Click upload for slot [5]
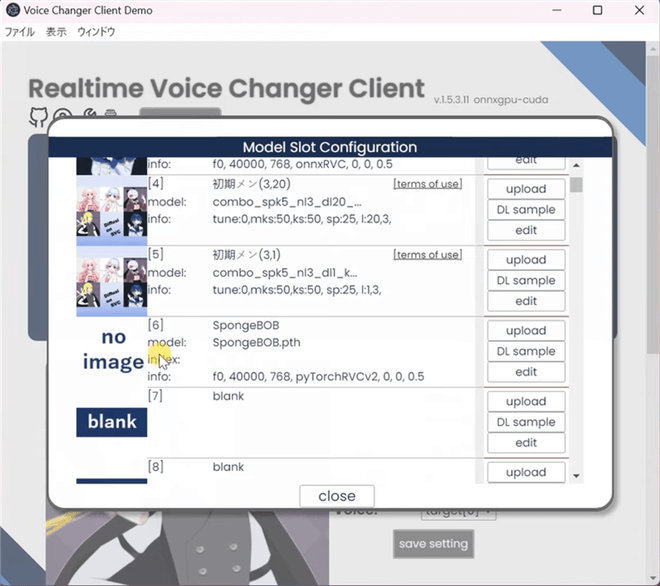 (x=526, y=260)
